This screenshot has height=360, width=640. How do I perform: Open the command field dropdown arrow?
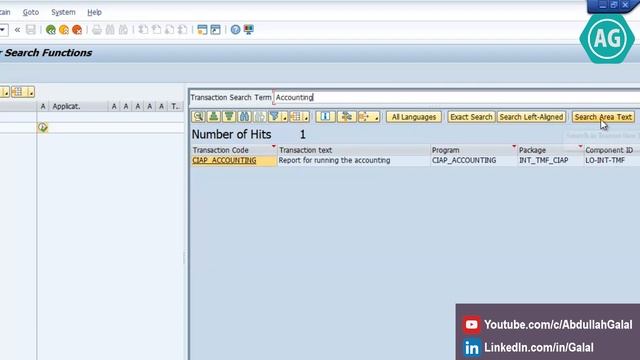pos(3,29)
